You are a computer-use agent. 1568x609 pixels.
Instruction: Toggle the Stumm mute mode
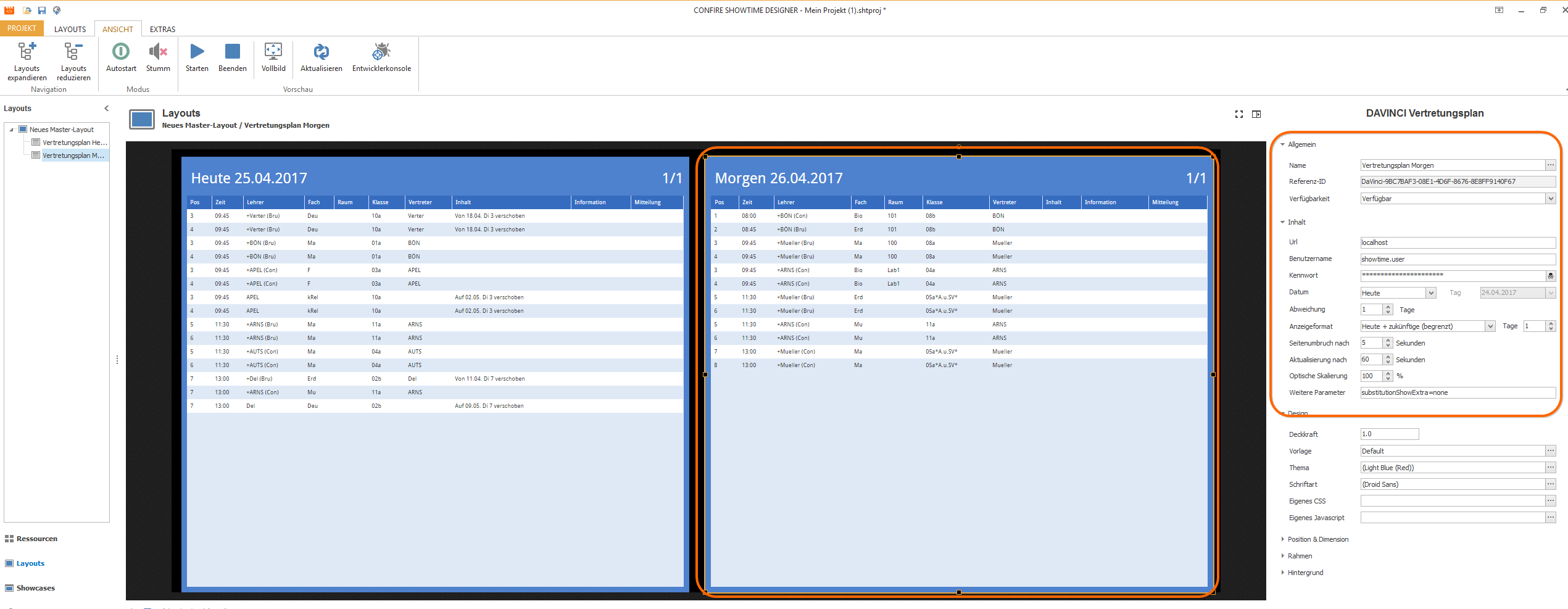click(x=158, y=57)
